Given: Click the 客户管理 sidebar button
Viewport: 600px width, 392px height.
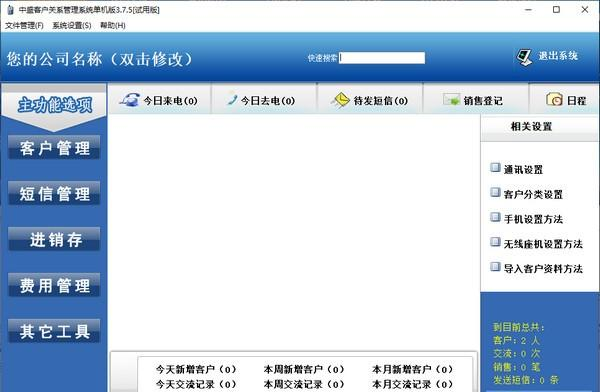Looking at the screenshot, I should click(x=54, y=148).
